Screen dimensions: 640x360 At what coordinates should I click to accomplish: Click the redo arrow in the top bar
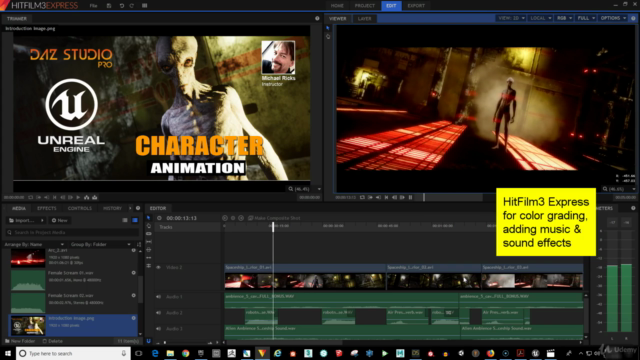(x=131, y=6)
